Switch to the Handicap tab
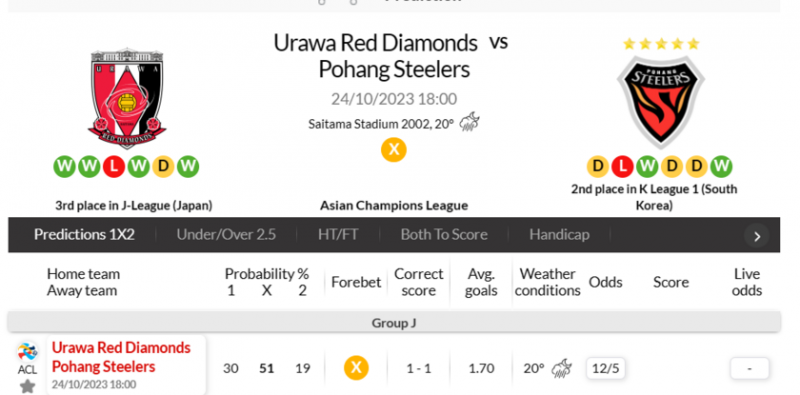 (x=559, y=235)
